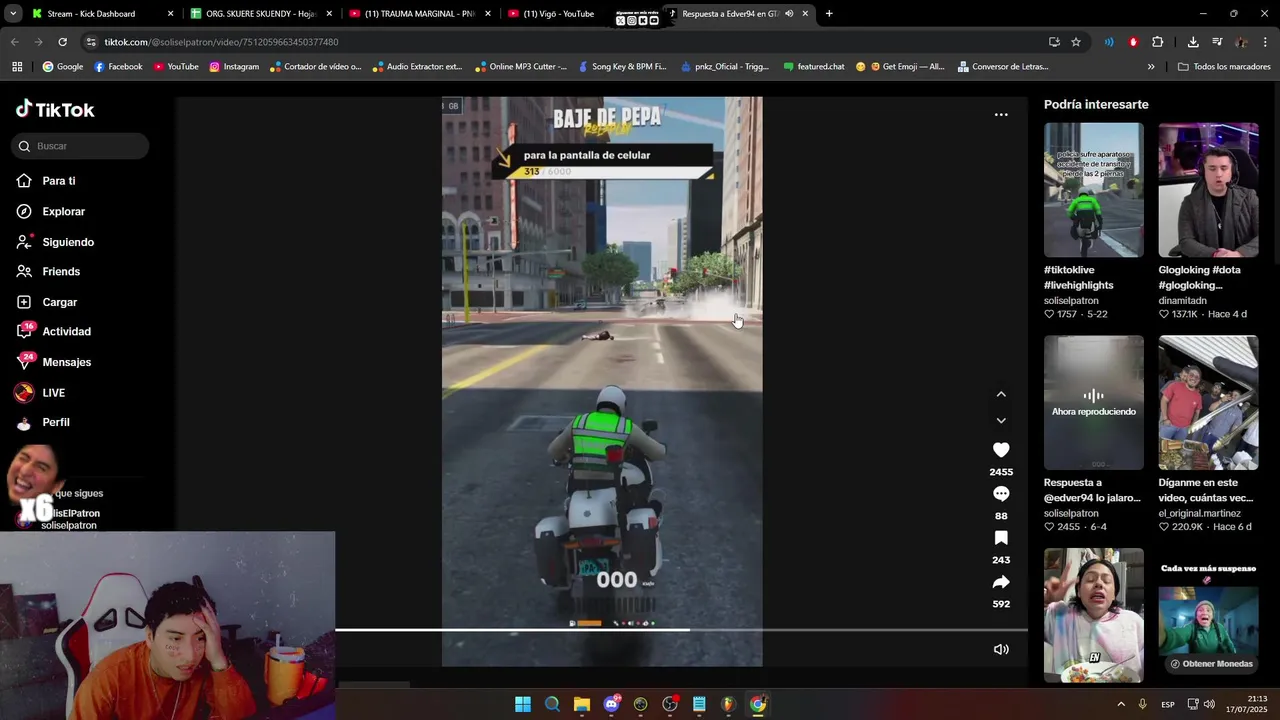Image resolution: width=1280 pixels, height=720 pixels.
Task: Go to the next video with down chevron
Action: pos(1001,421)
